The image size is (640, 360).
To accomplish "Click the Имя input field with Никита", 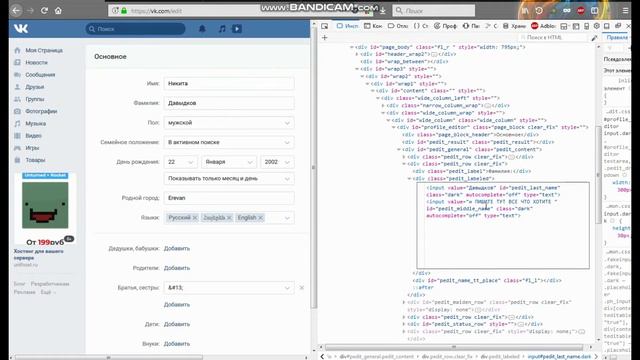I will (229, 84).
